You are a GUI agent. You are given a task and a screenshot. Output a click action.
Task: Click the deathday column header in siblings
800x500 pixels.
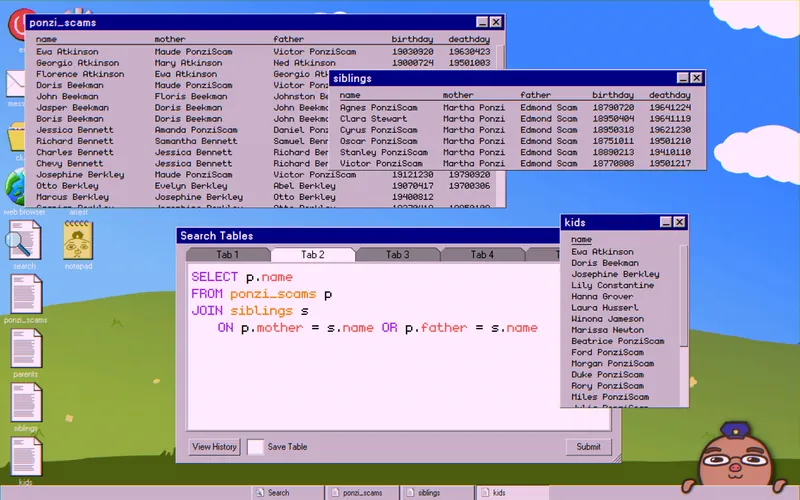coord(669,95)
